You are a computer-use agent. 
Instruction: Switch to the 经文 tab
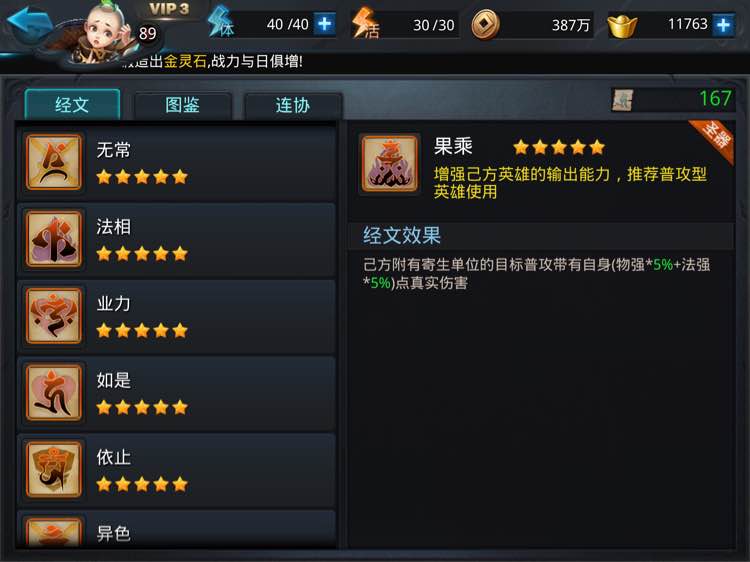72,104
